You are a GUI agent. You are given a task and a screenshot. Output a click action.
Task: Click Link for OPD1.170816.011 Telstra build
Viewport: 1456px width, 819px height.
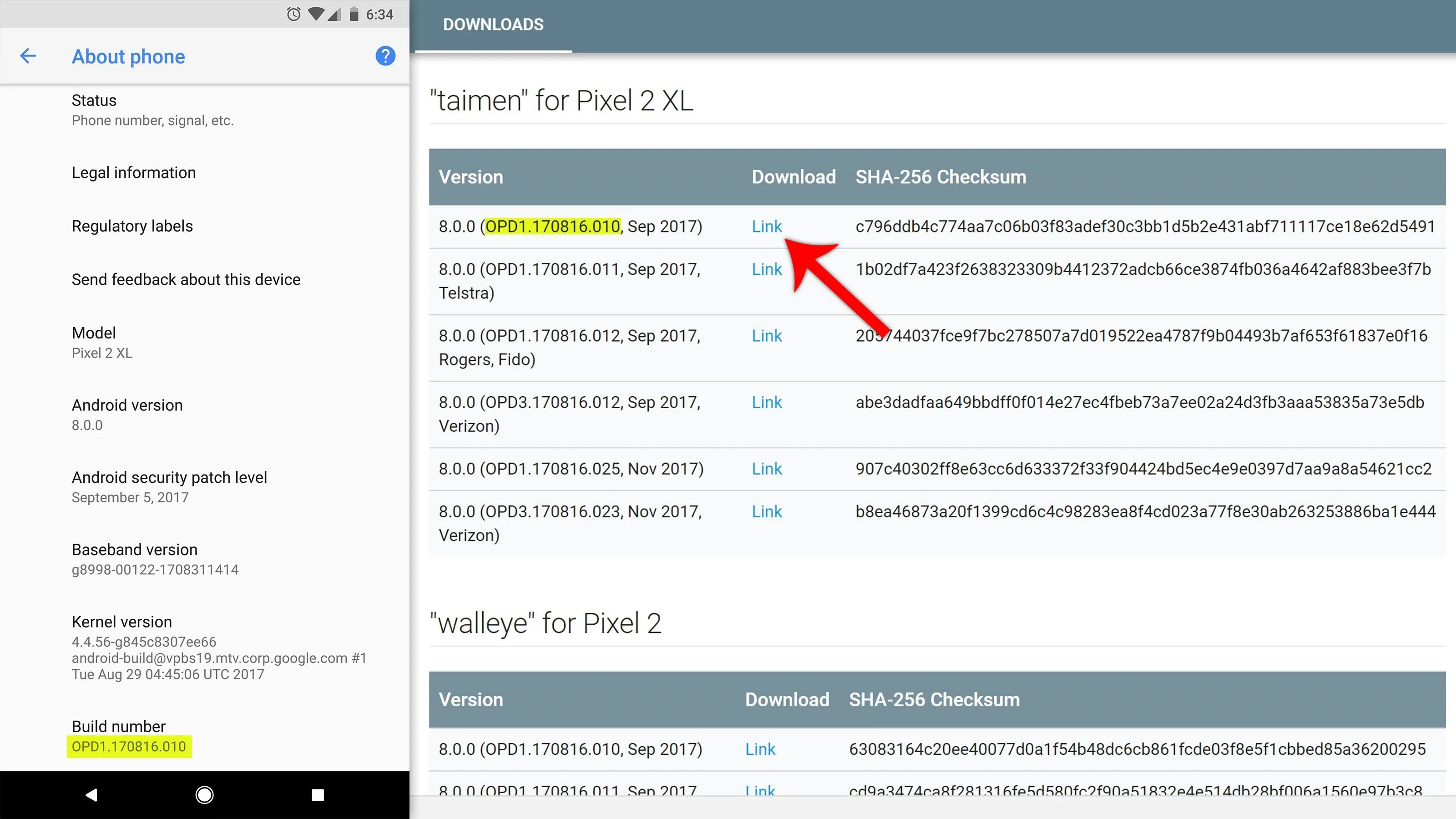pos(766,269)
